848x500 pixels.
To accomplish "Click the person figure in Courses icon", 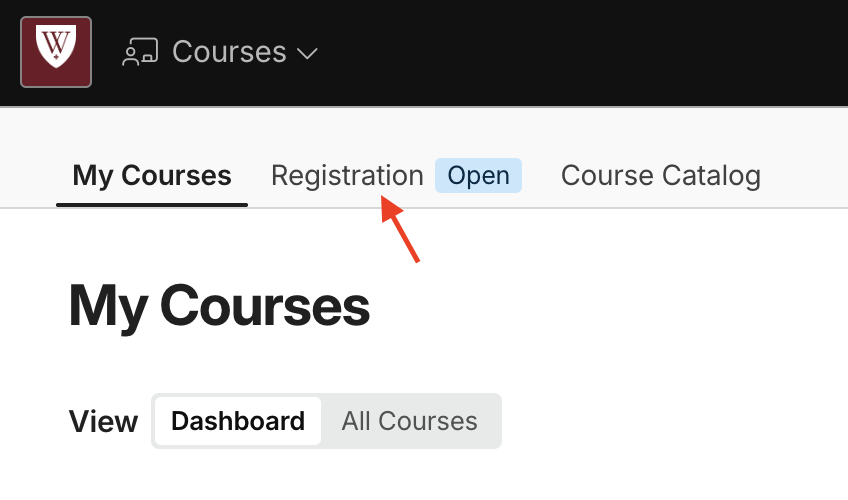I will [x=131, y=57].
